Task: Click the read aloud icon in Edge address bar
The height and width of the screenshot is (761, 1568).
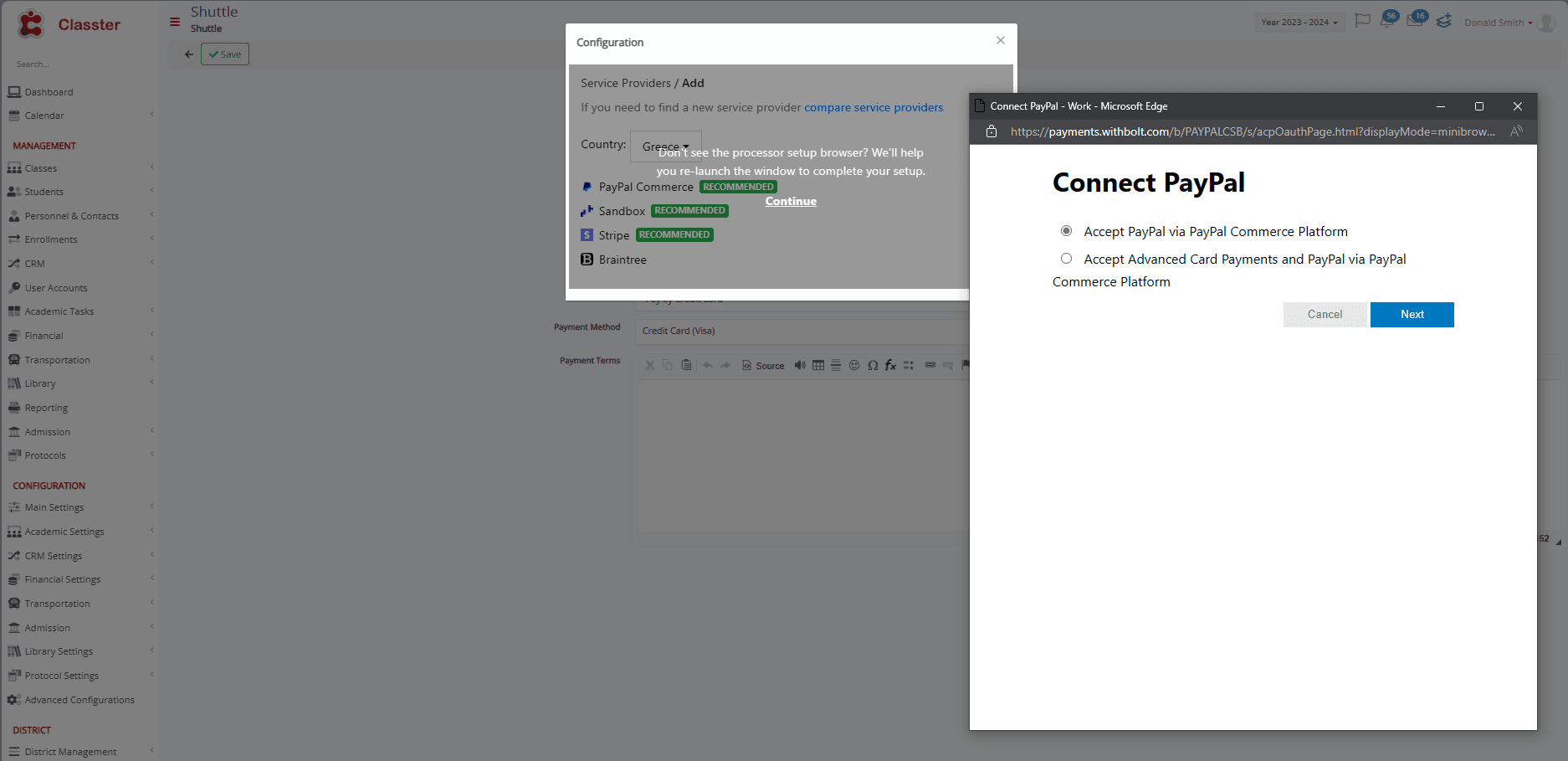Action: (1516, 131)
